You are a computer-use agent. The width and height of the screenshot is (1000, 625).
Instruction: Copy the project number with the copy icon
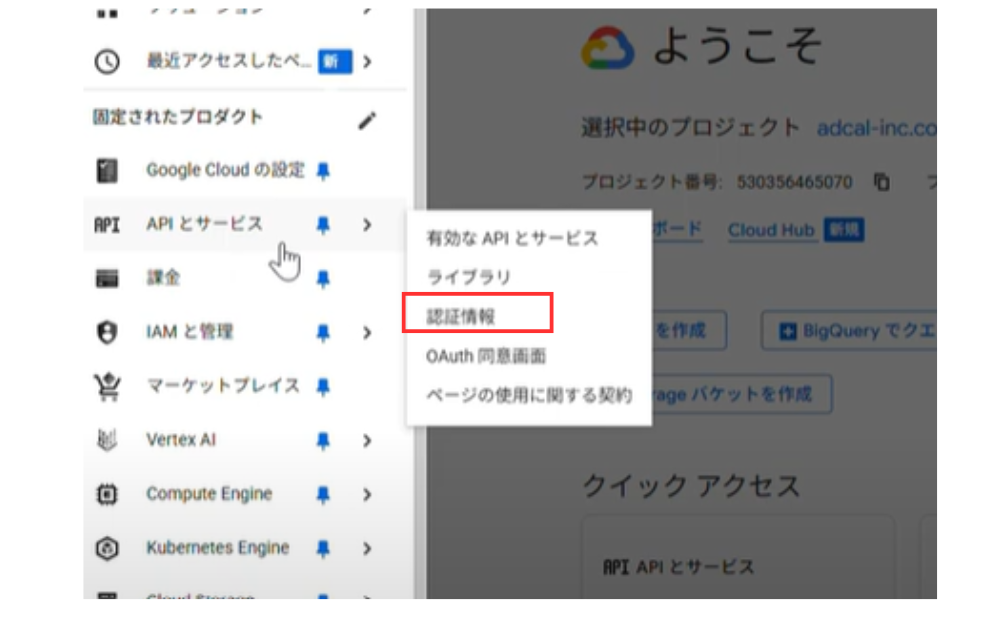click(881, 182)
